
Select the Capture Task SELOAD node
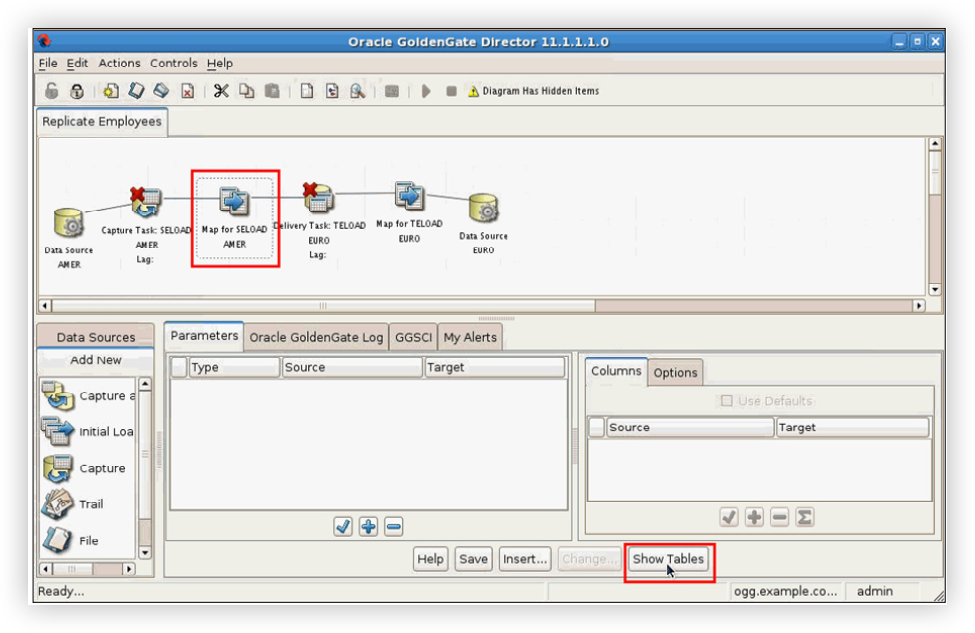[146, 202]
